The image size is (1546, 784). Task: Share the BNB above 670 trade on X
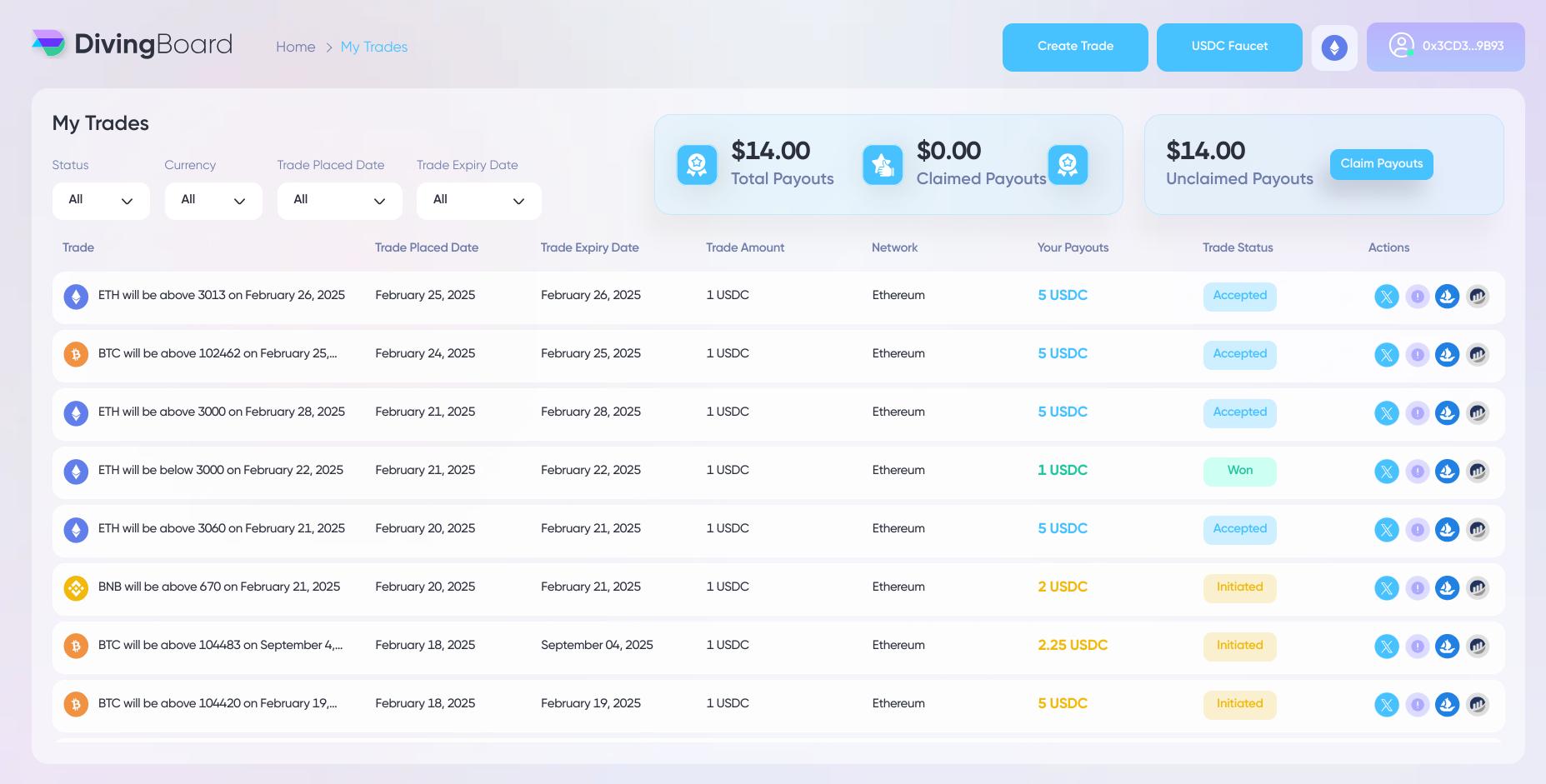pos(1386,588)
